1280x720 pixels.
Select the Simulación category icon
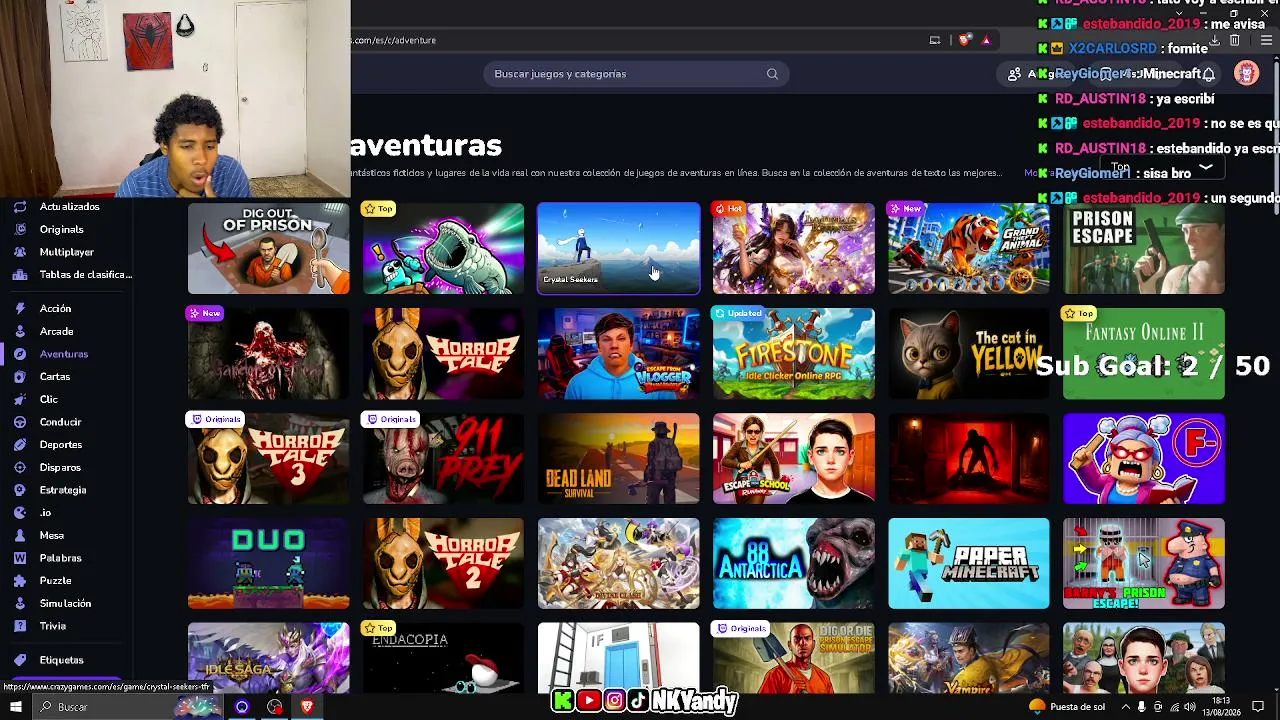(20, 604)
